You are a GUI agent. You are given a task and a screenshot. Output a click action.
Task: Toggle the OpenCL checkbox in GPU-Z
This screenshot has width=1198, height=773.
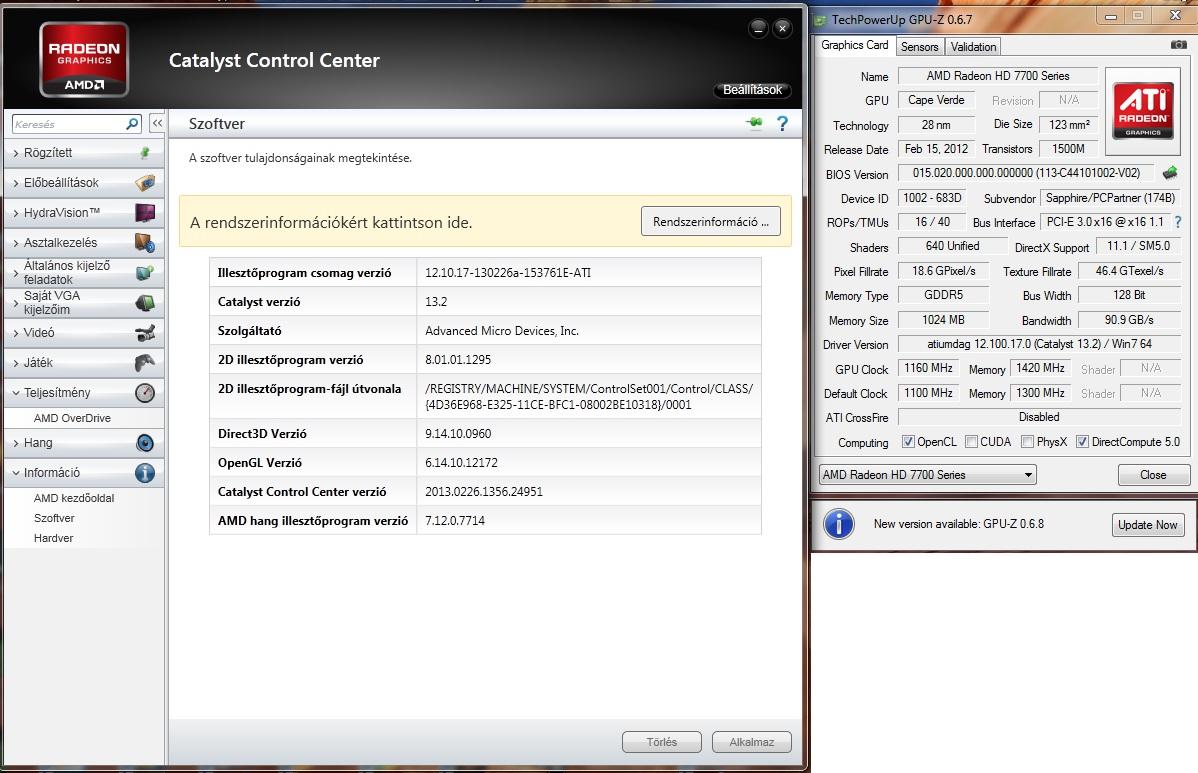tap(908, 441)
